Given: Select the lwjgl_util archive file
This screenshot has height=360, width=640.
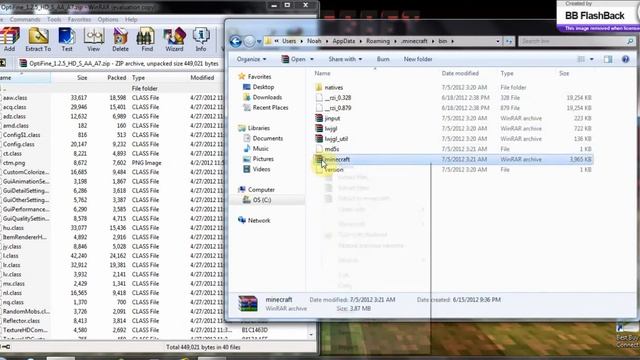Looking at the screenshot, I should click(331, 139).
